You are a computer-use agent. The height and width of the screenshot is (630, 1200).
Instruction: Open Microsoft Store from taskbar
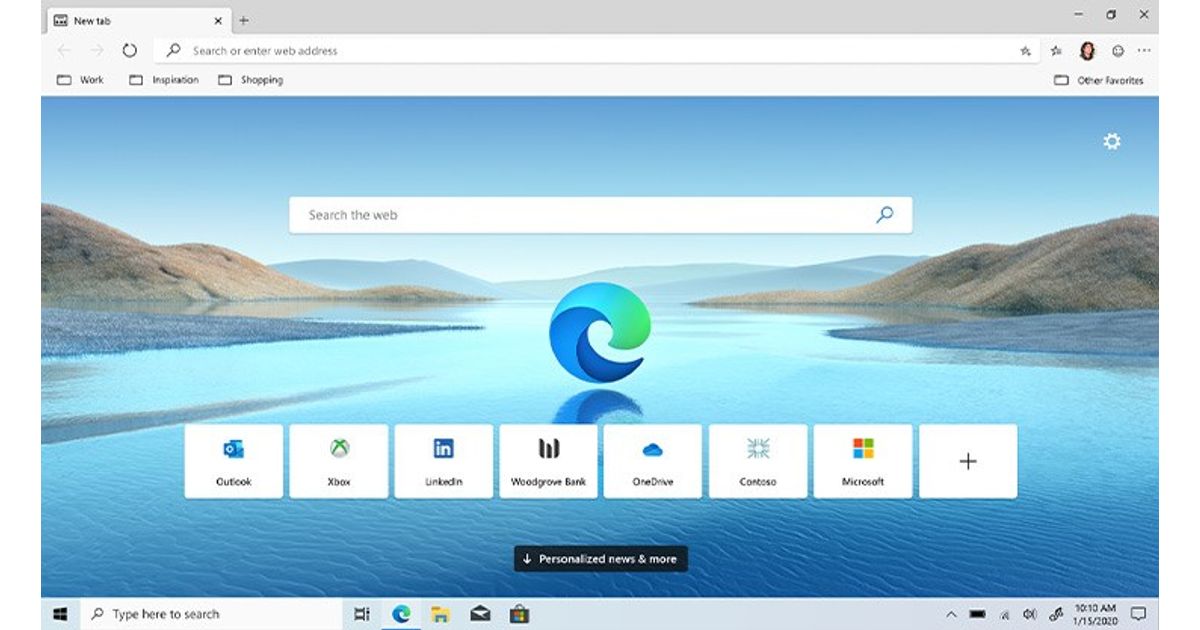click(x=518, y=614)
